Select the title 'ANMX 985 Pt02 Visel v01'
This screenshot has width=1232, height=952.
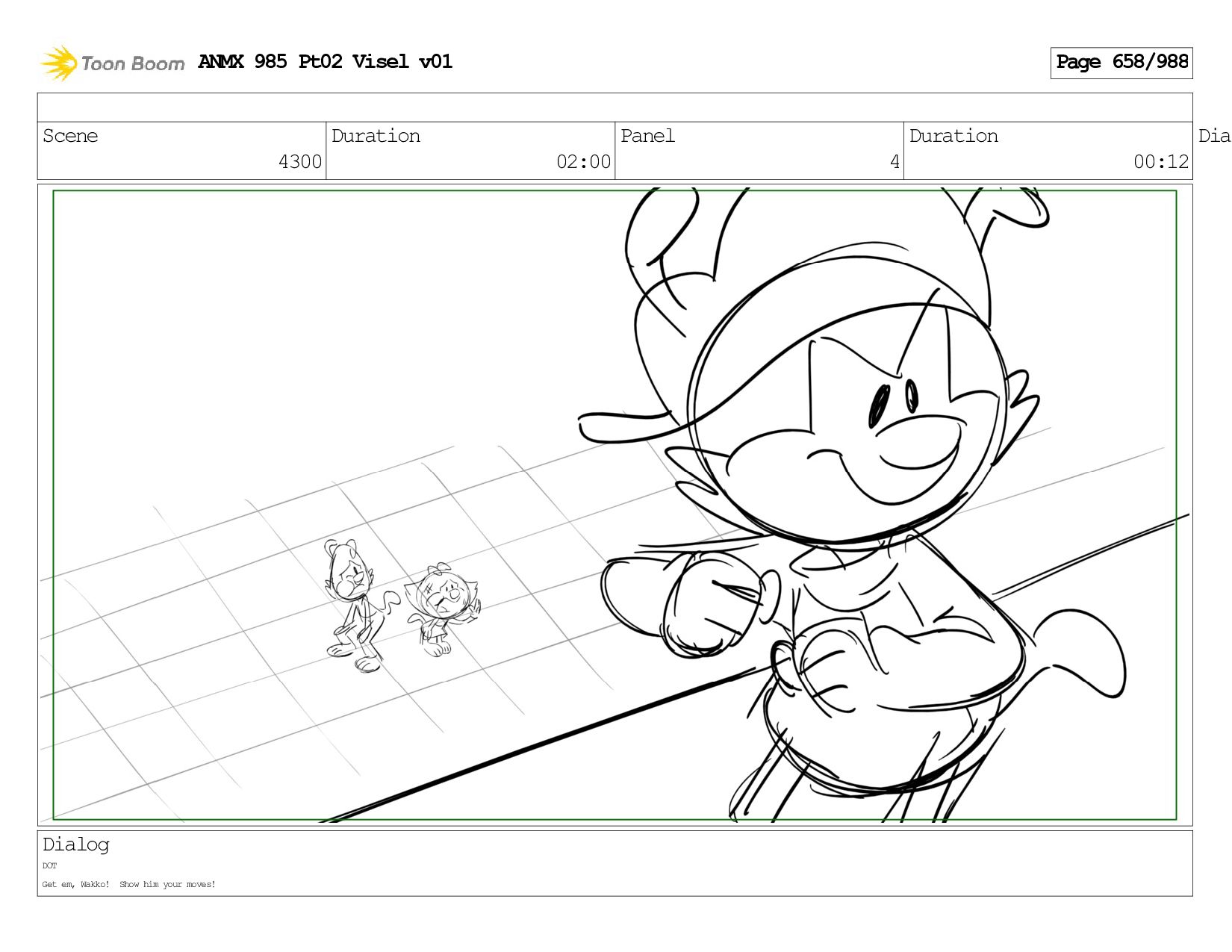326,61
